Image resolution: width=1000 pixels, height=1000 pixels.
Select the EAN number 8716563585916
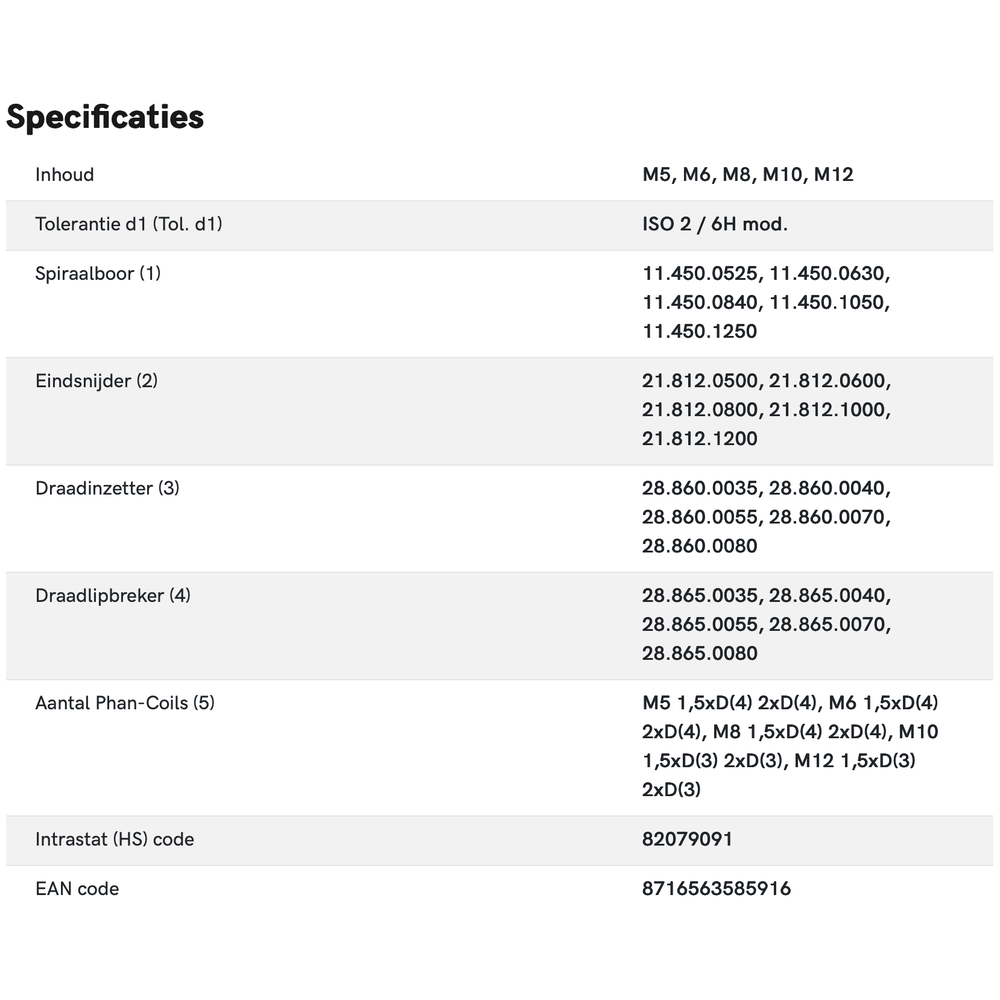click(x=716, y=888)
